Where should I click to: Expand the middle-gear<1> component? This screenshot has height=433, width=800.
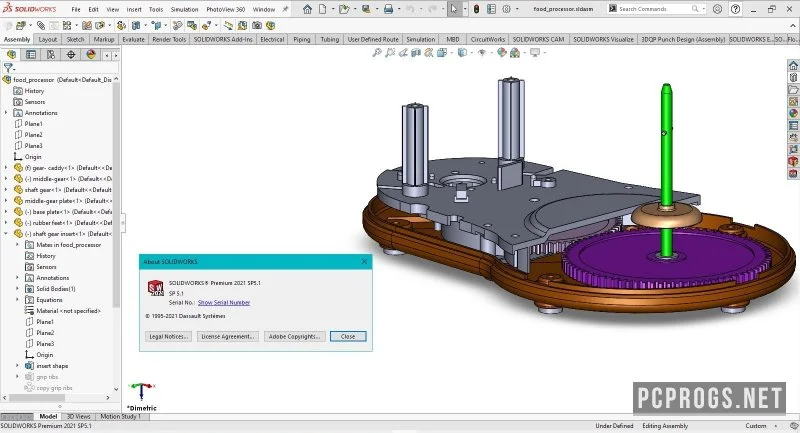pos(6,179)
